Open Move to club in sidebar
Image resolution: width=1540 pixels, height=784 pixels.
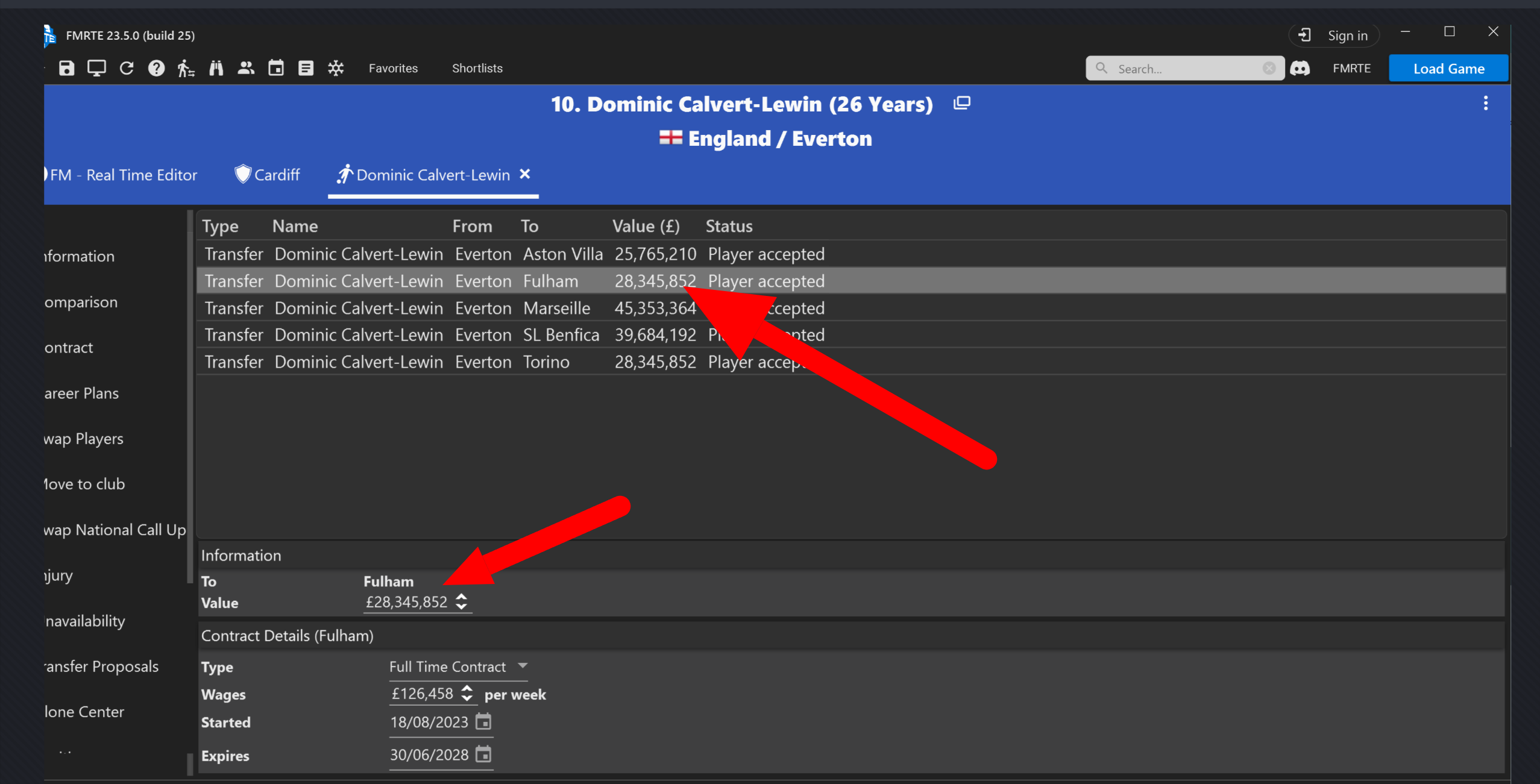tap(84, 484)
